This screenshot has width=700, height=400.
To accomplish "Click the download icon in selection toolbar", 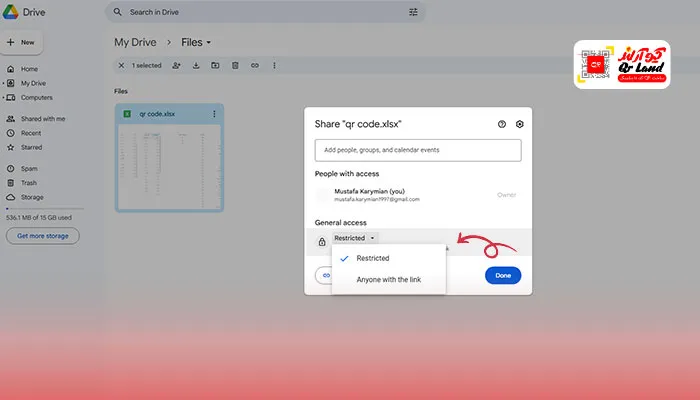I will click(196, 65).
